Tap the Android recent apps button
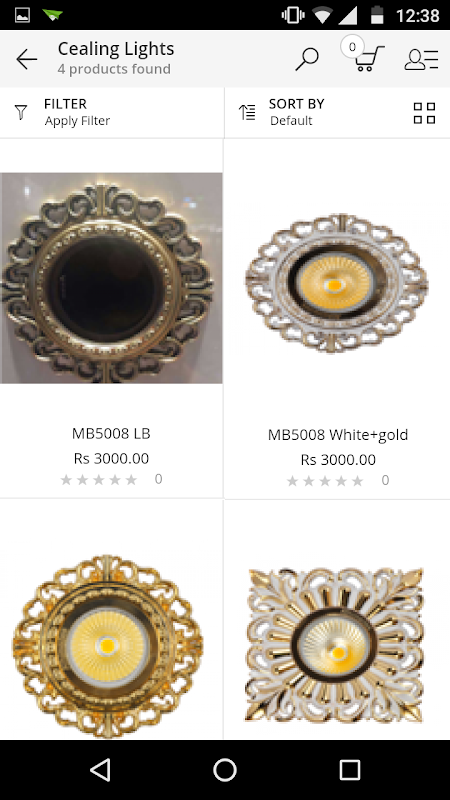 click(350, 770)
